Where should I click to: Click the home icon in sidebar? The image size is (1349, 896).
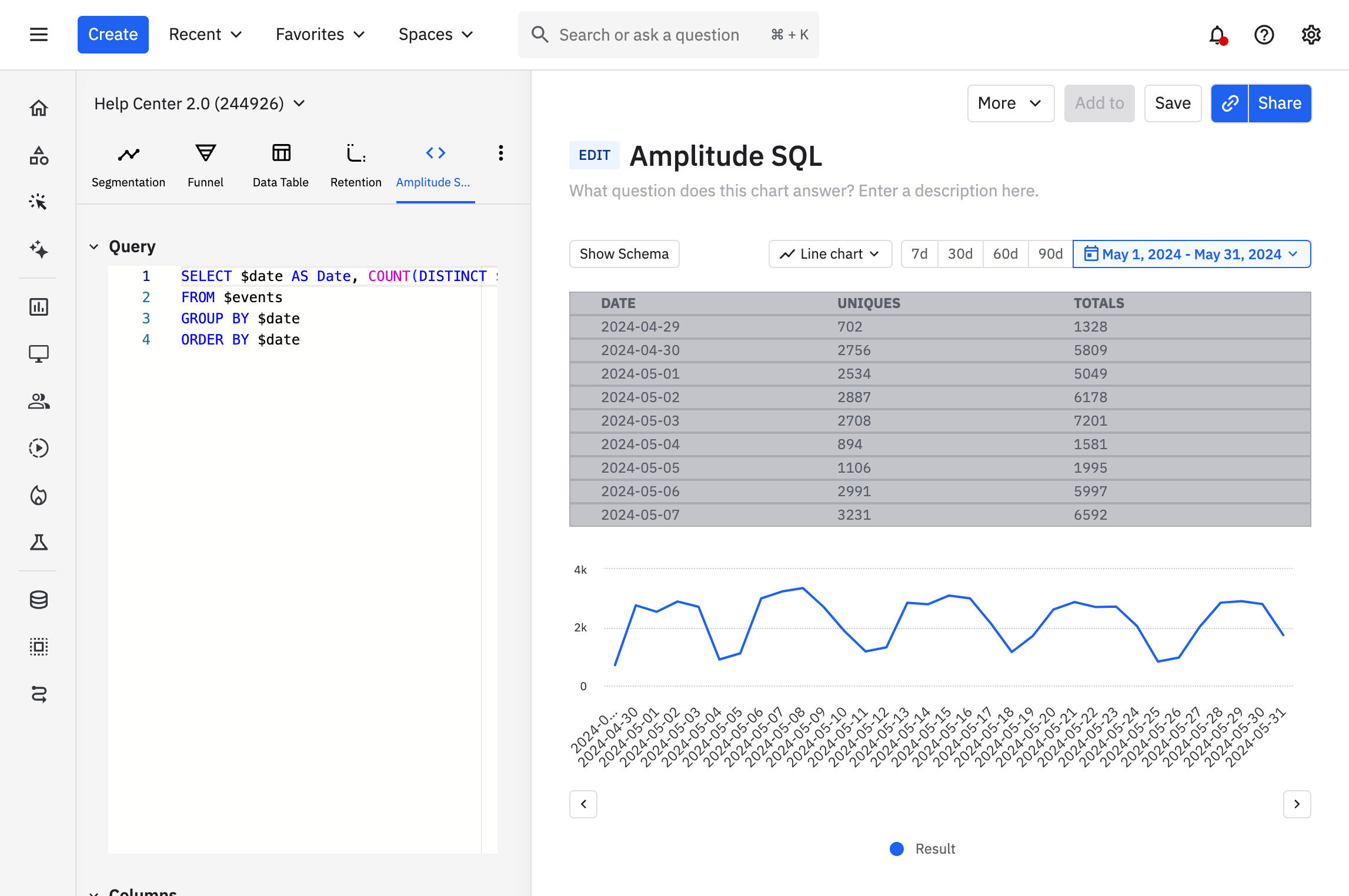[x=39, y=108]
